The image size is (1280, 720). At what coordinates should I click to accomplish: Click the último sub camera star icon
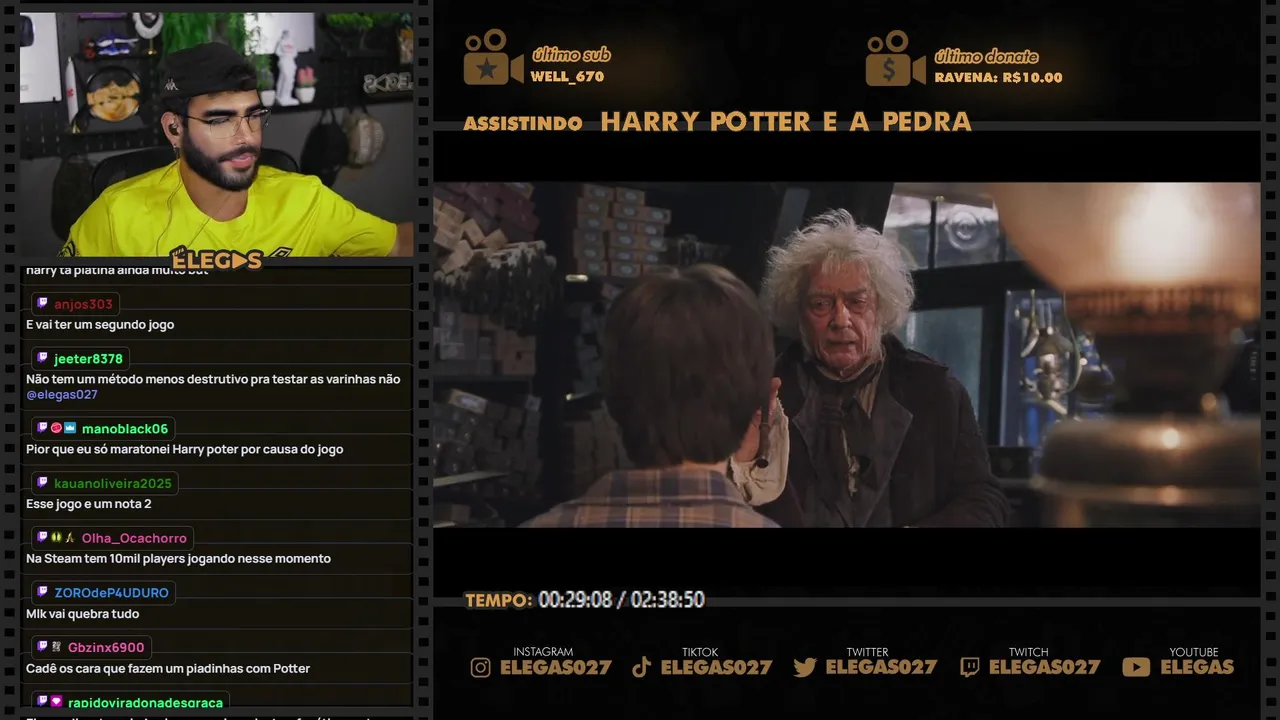tap(492, 57)
